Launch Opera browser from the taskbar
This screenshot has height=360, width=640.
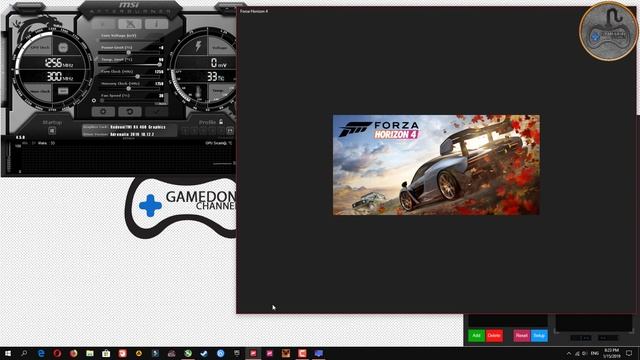tap(57, 353)
